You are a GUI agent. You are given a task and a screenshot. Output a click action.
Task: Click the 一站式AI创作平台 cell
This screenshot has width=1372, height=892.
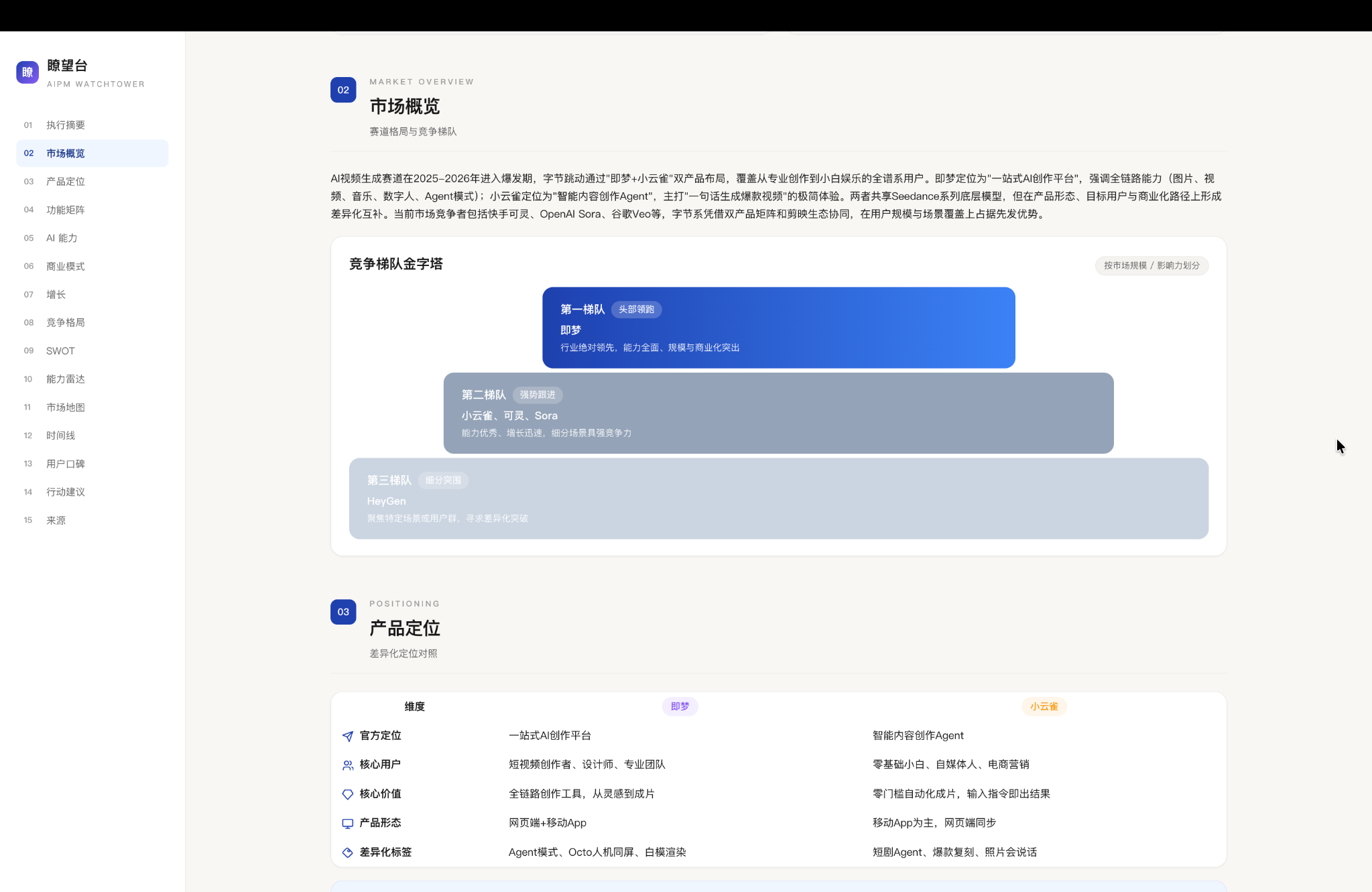[x=550, y=736]
